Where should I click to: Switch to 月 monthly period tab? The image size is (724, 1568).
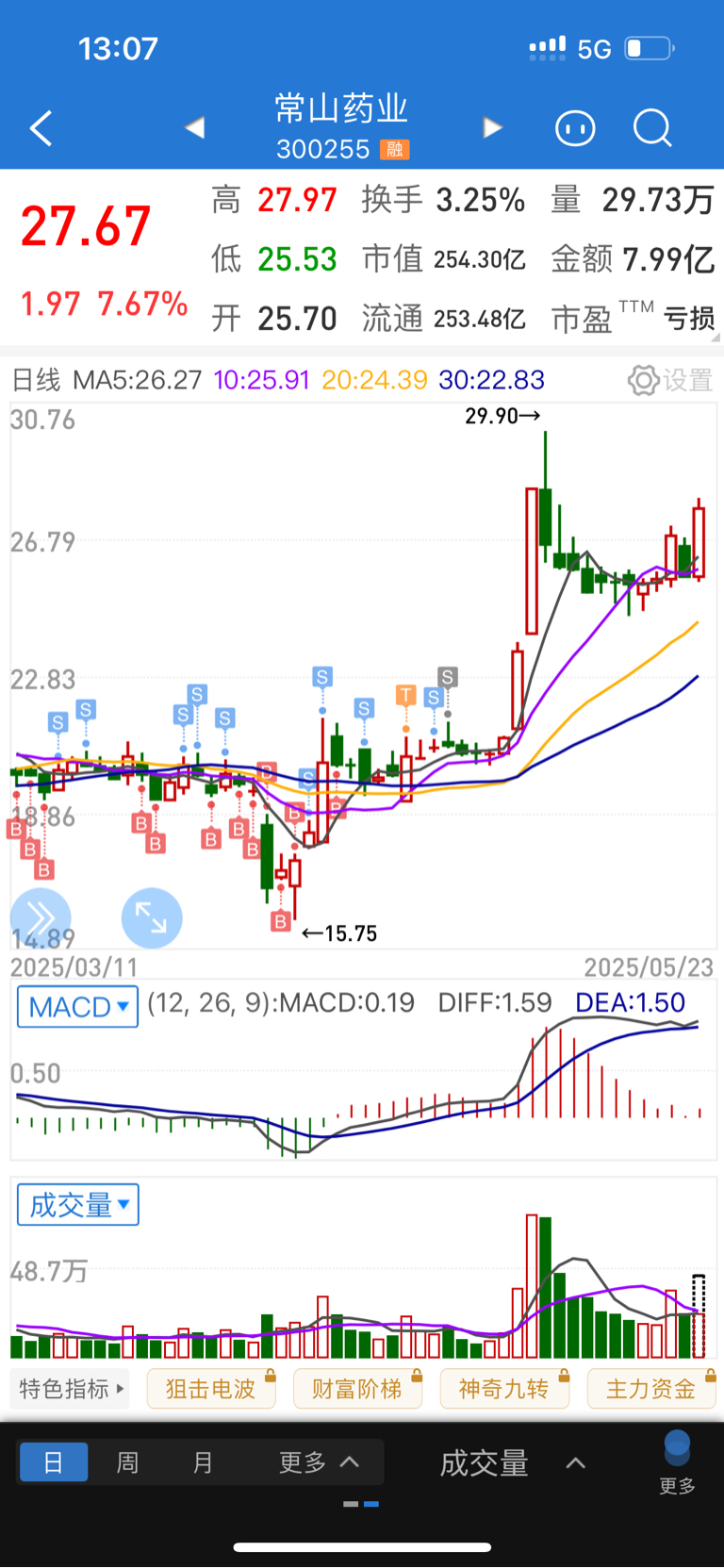pyautogui.click(x=203, y=1462)
